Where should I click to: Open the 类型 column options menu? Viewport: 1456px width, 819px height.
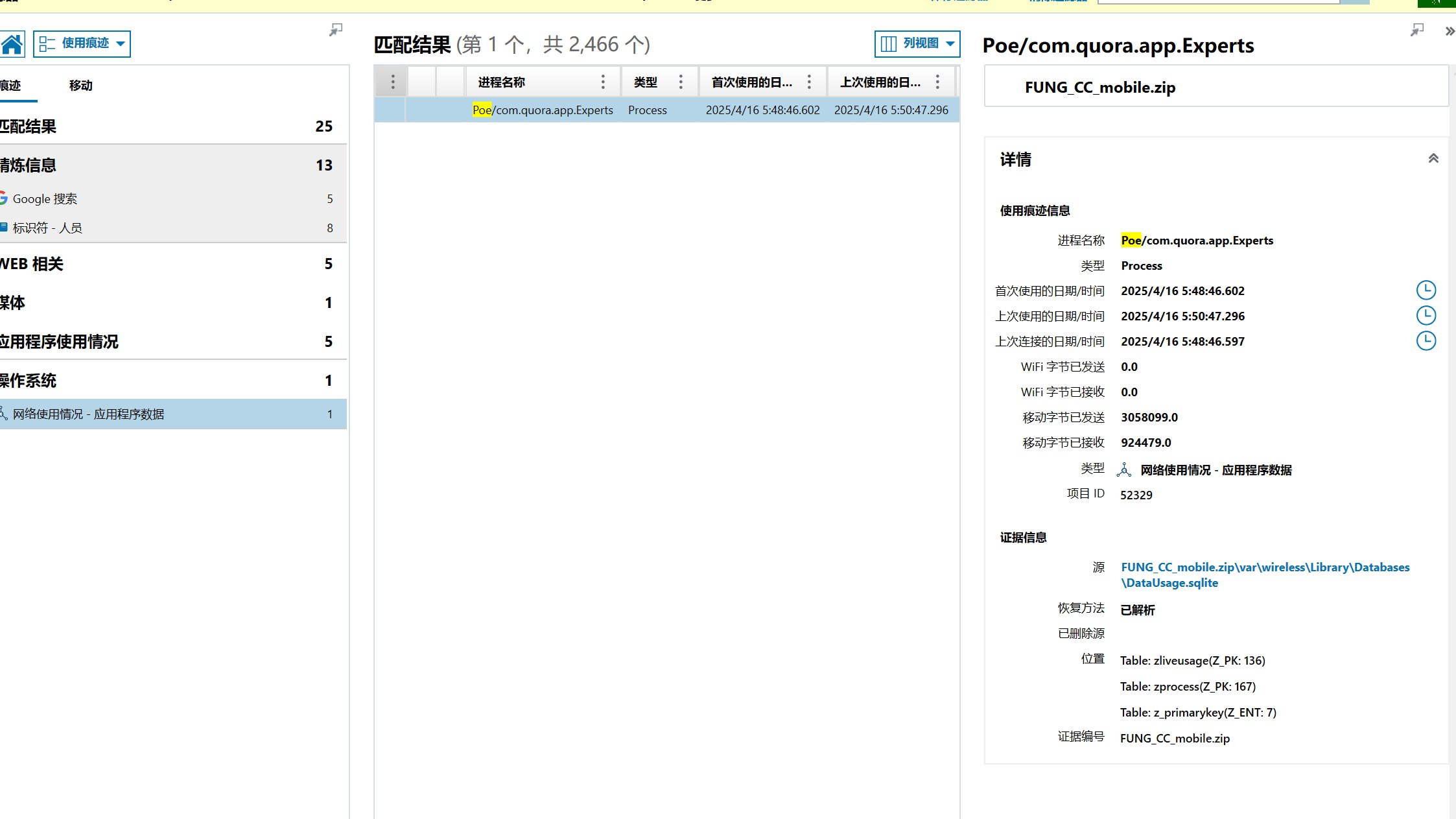[x=681, y=82]
